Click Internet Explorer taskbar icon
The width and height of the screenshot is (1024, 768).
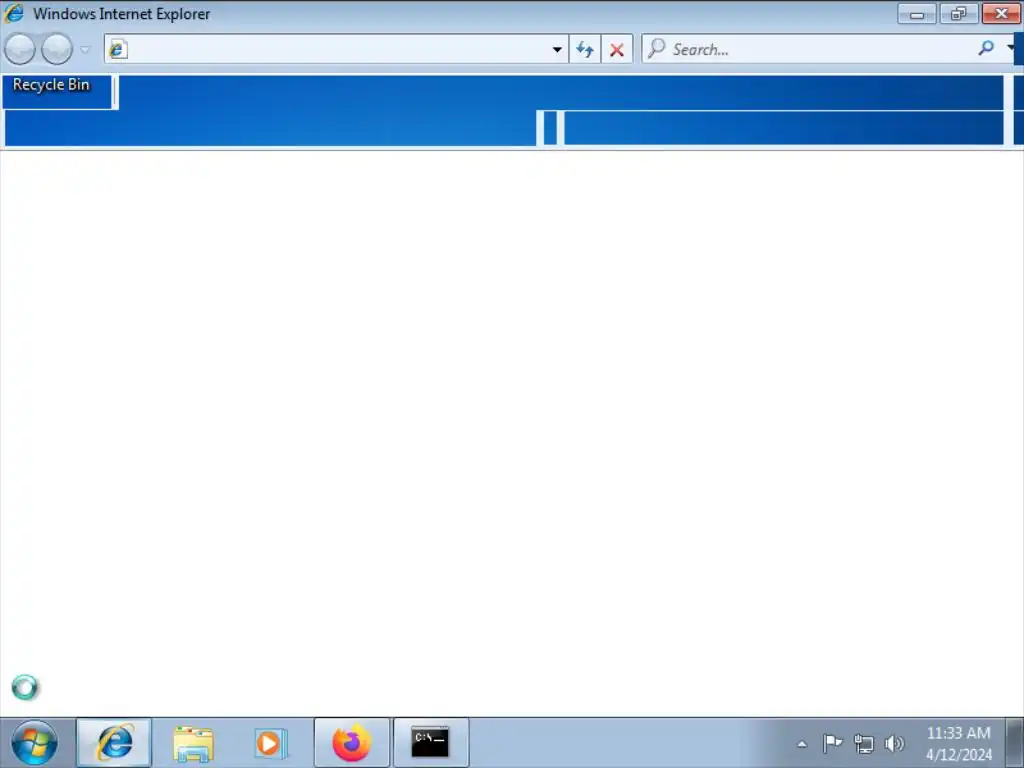(x=114, y=743)
